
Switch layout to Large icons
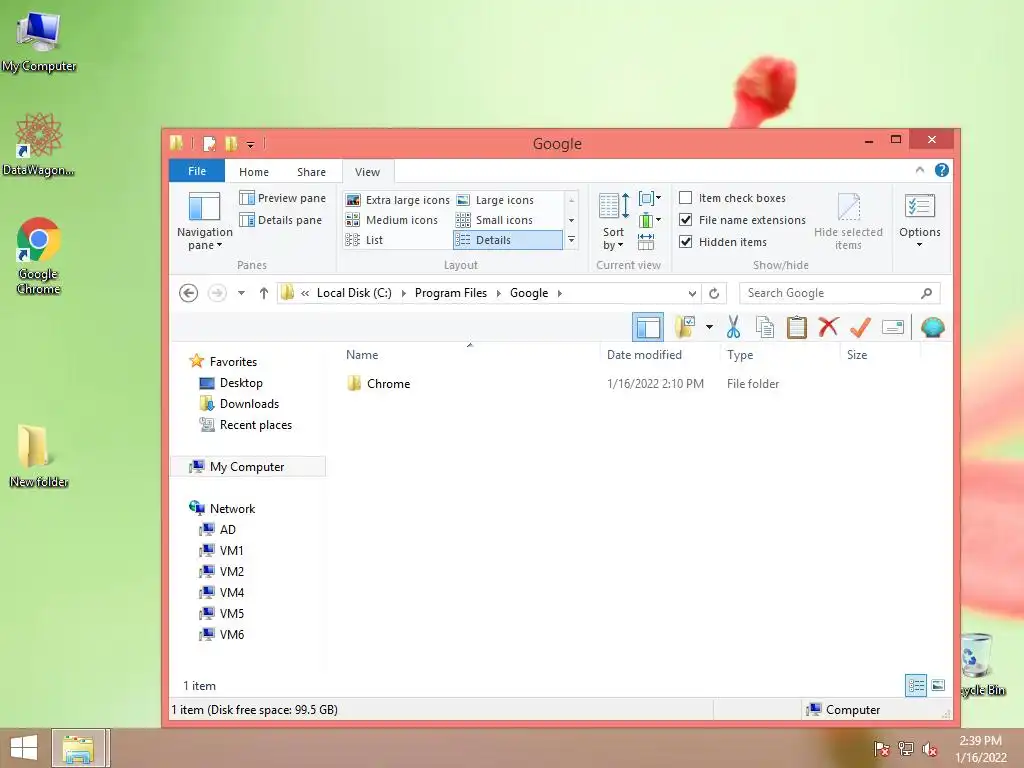click(x=495, y=200)
